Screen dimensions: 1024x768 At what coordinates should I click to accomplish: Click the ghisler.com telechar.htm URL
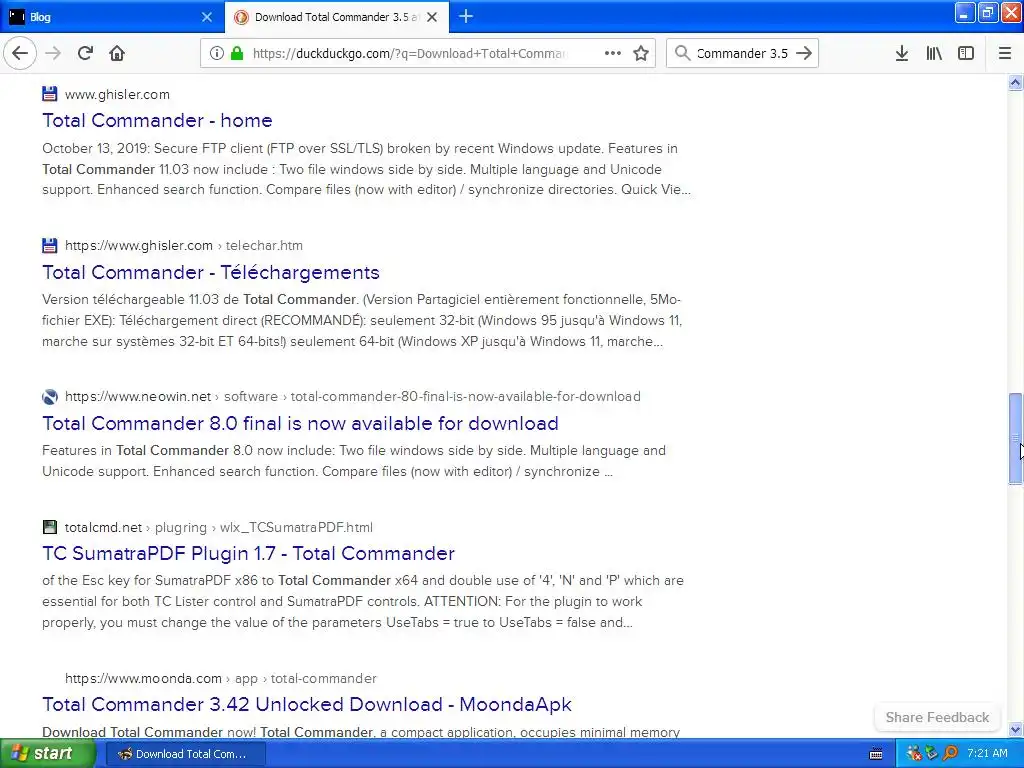pos(184,246)
